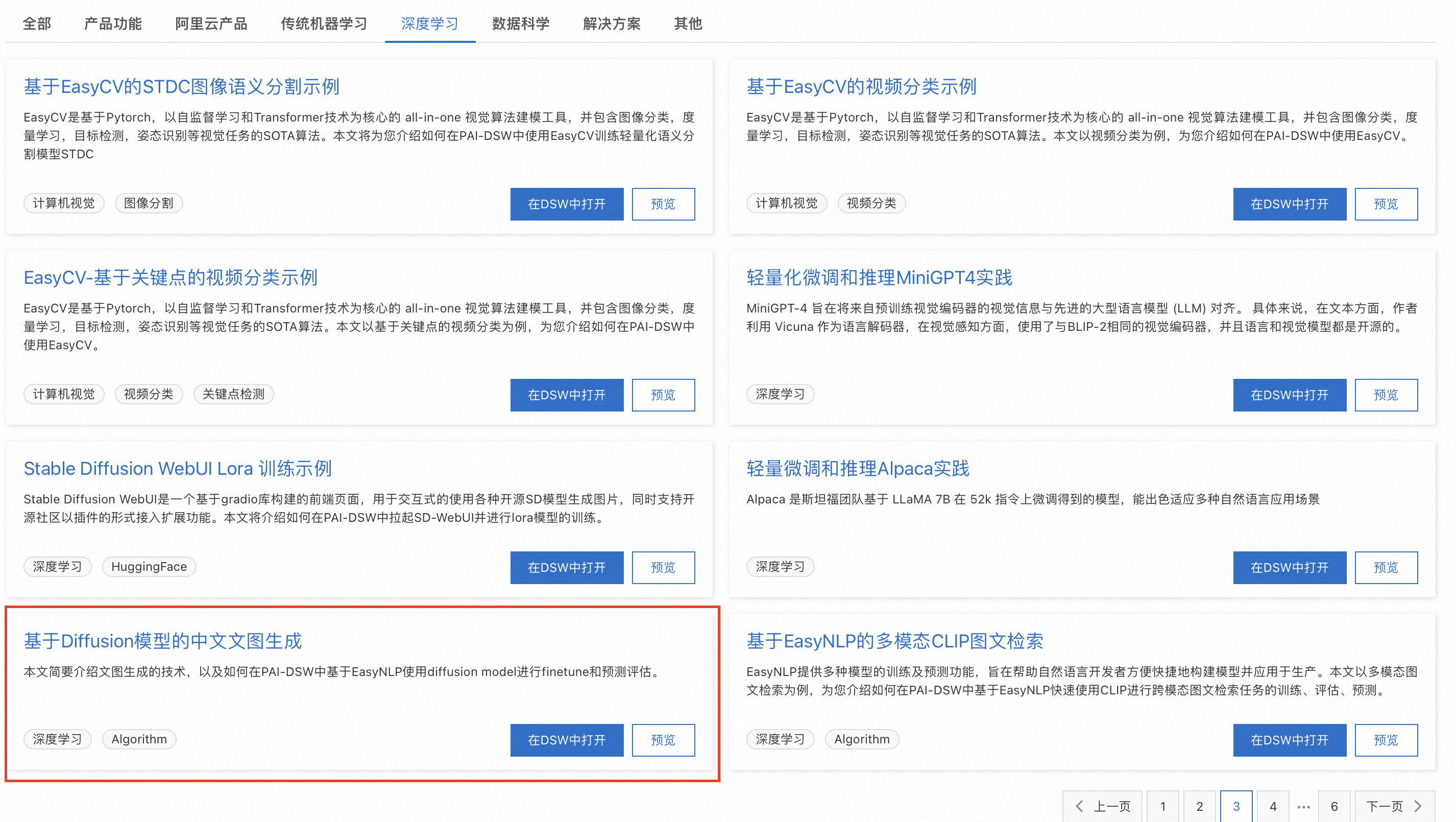This screenshot has width=1456, height=822.
Task: Go to previous page with chevron
Action: (1102, 806)
